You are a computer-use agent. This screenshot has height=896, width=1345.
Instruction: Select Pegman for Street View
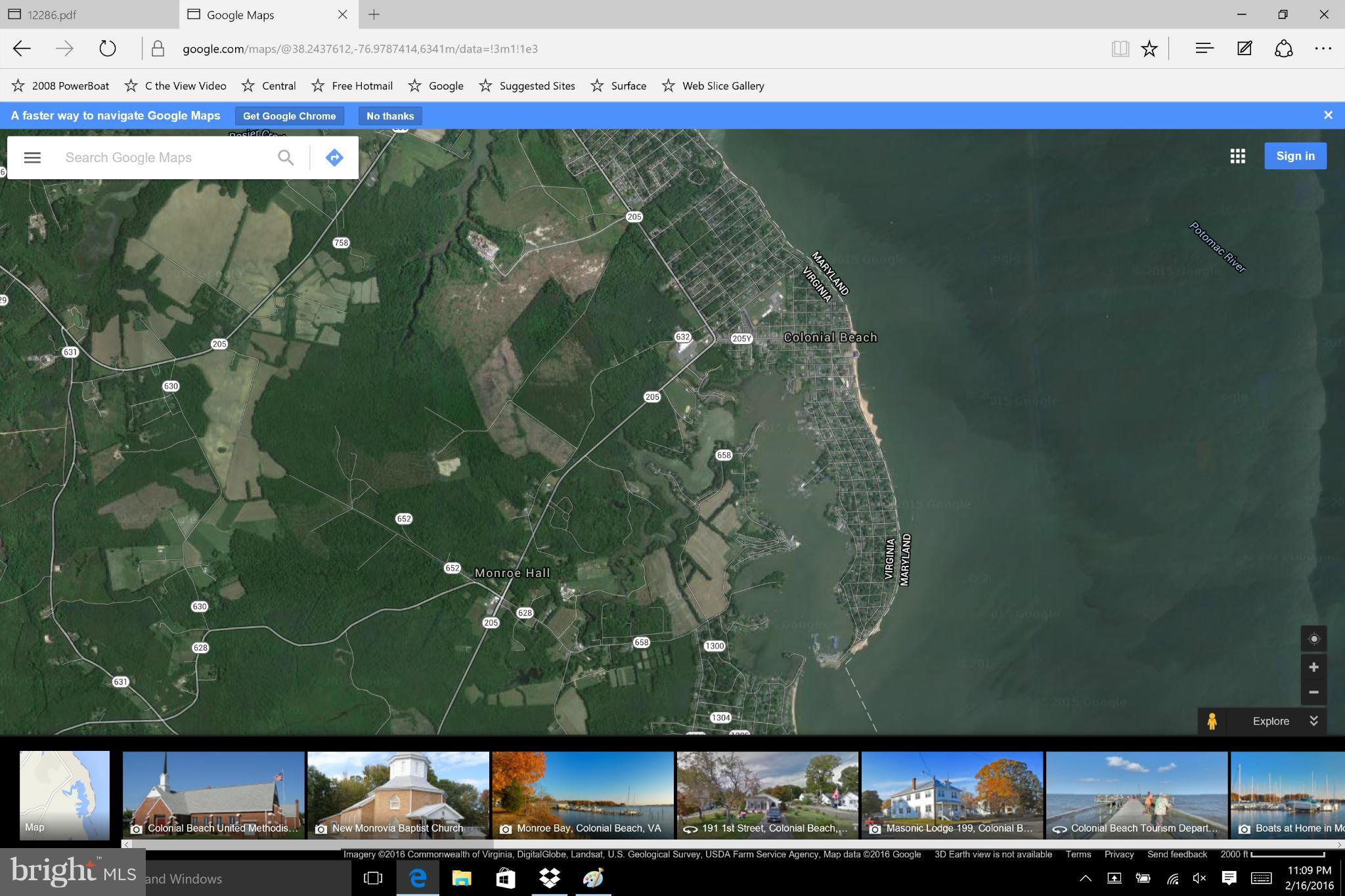click(1212, 721)
